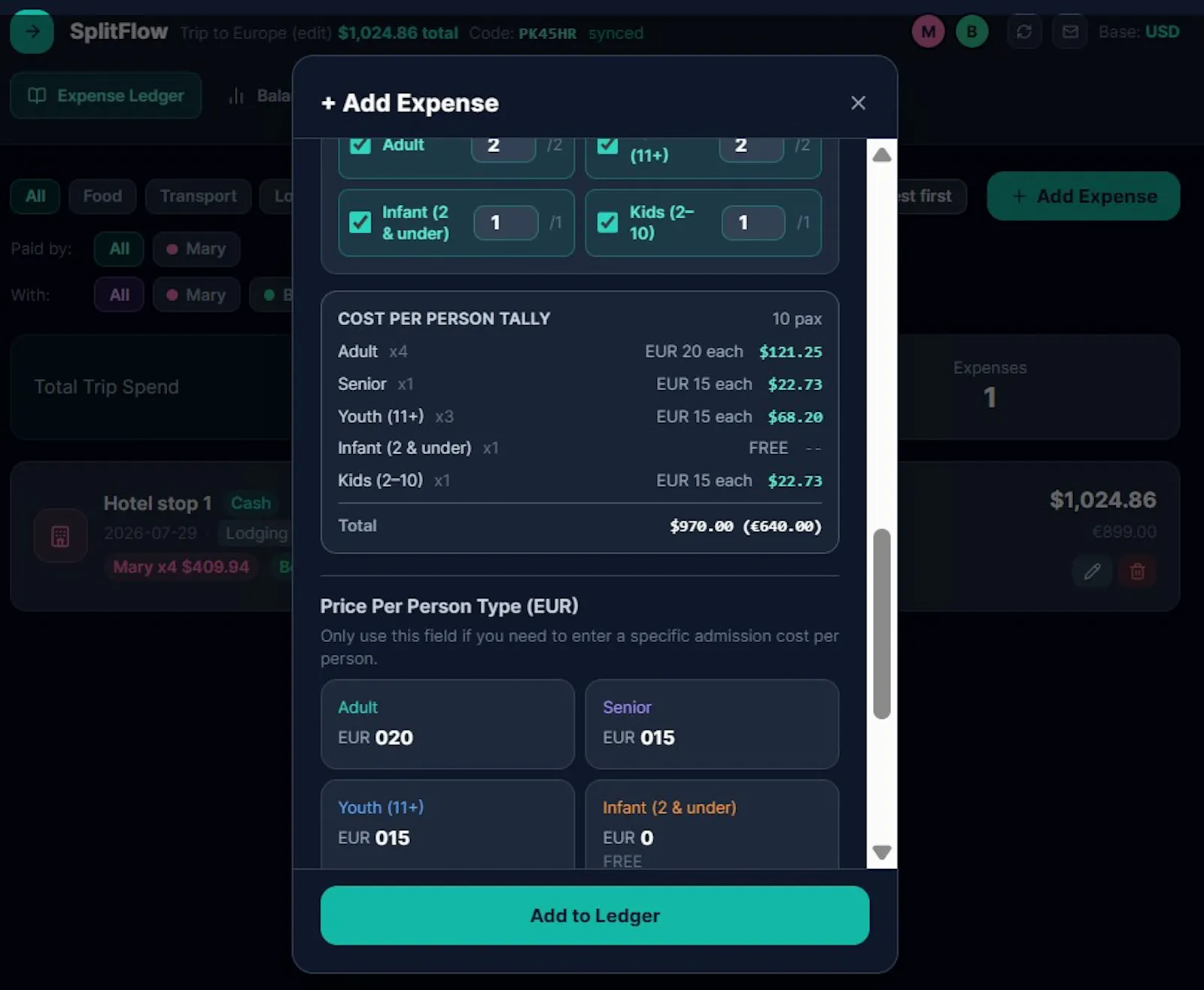Click the Senior x1 tally row
Viewport: 1204px width, 990px height.
tap(579, 384)
